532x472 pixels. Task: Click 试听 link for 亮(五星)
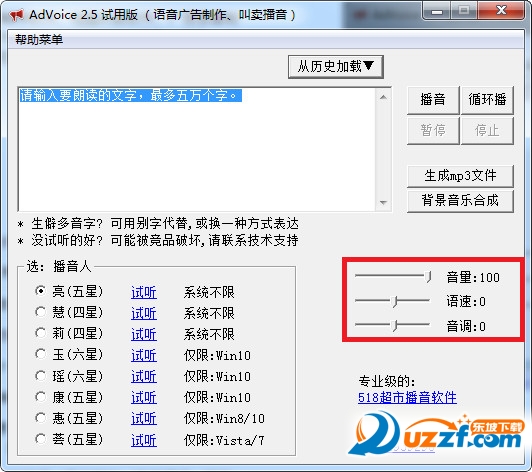144,292
